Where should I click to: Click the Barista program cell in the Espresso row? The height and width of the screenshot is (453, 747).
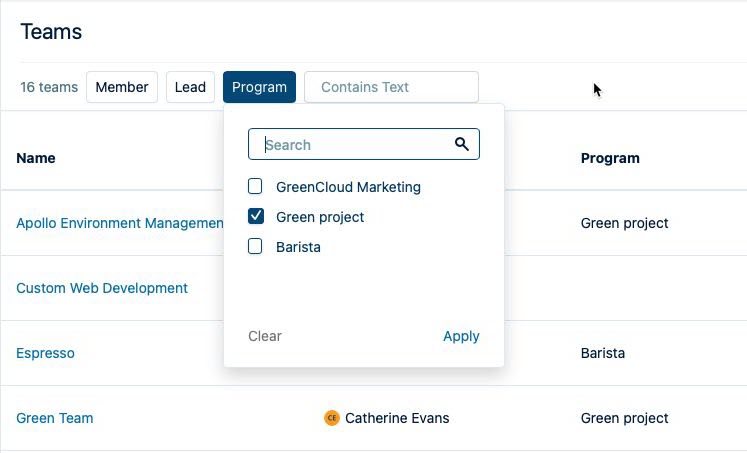coord(603,353)
